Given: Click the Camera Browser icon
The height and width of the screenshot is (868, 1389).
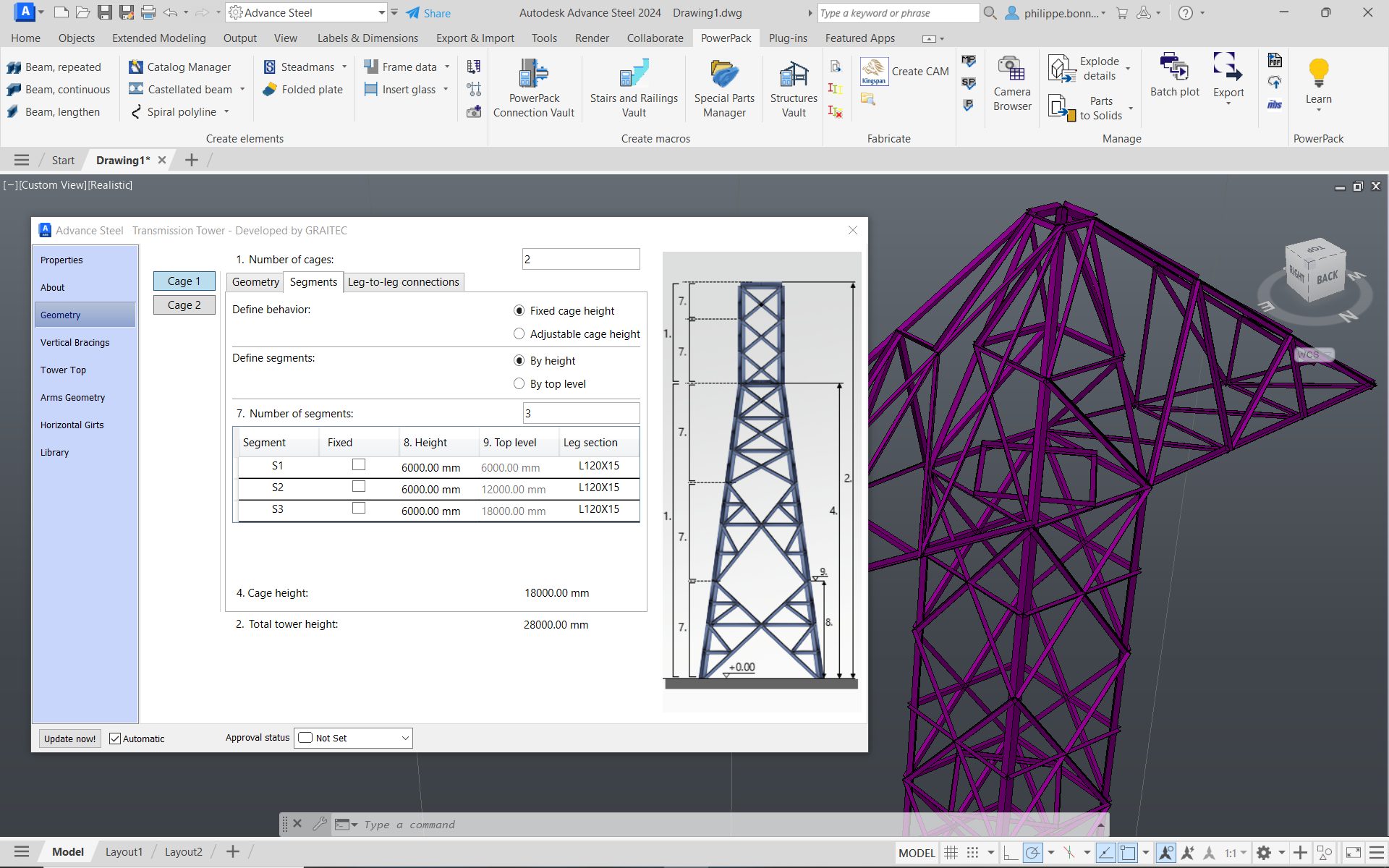Looking at the screenshot, I should 1011,69.
